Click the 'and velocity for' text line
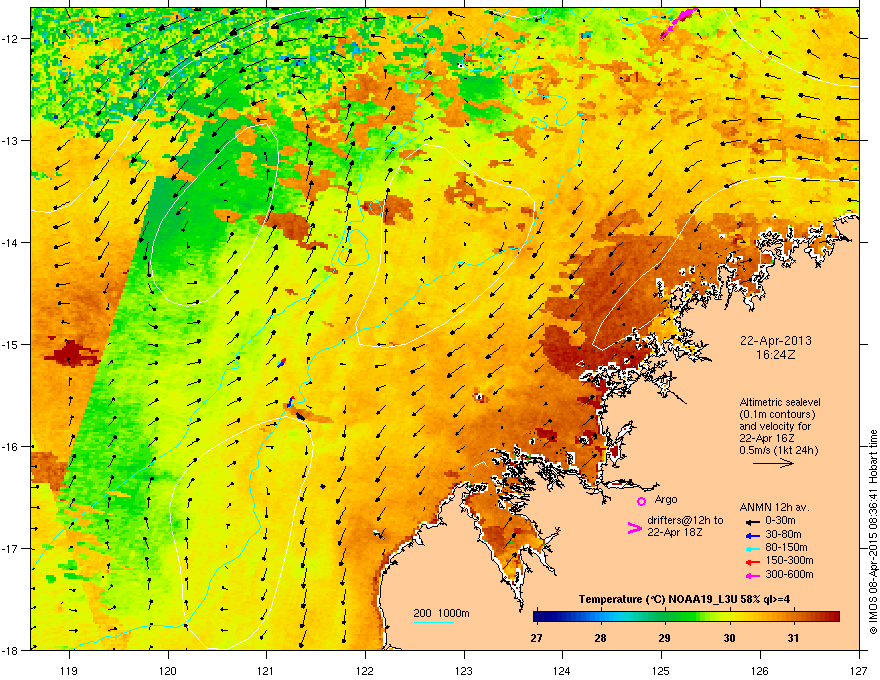 (775, 426)
